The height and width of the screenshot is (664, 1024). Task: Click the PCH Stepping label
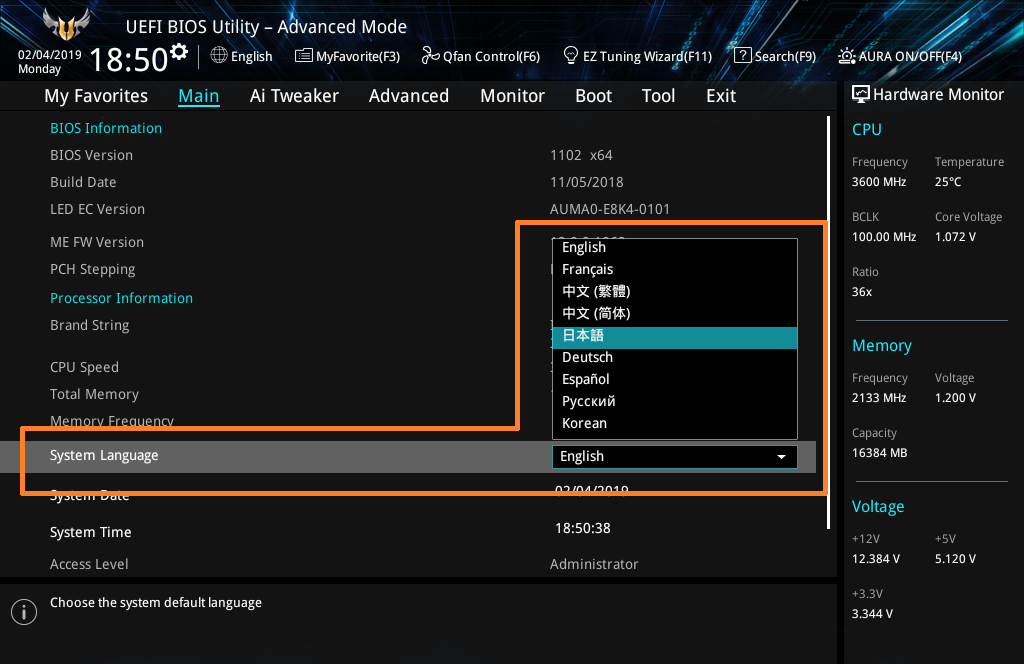point(93,270)
